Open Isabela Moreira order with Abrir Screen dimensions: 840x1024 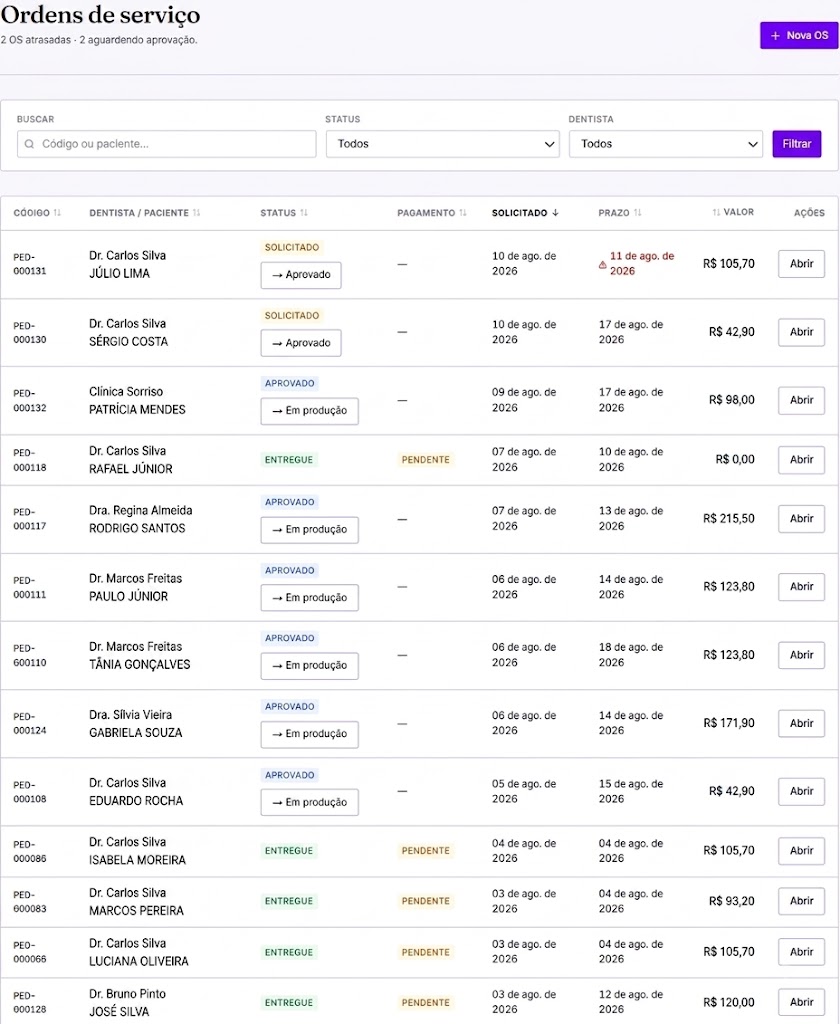[801, 851]
